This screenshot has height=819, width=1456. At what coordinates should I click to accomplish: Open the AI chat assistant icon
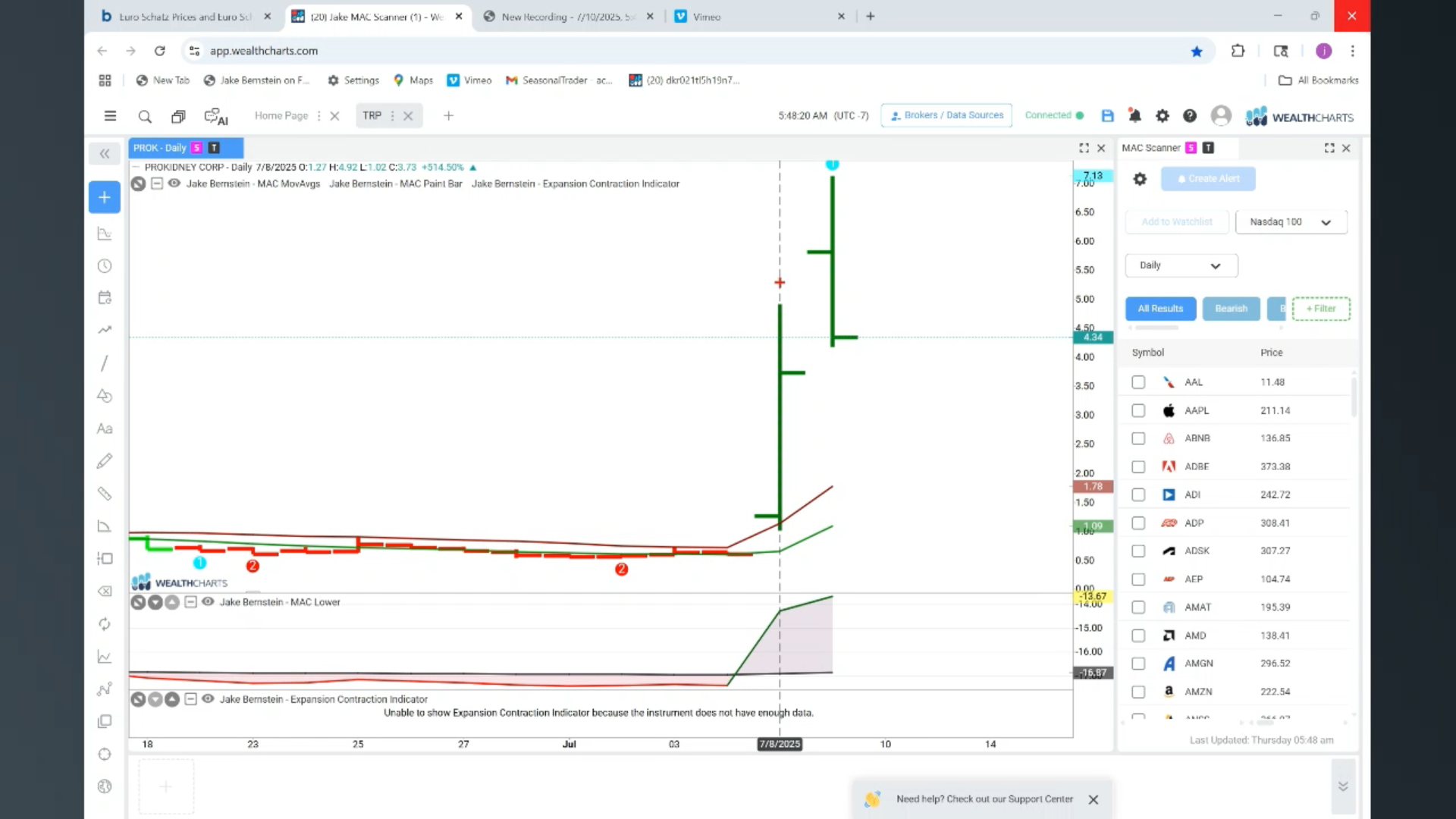tap(216, 117)
